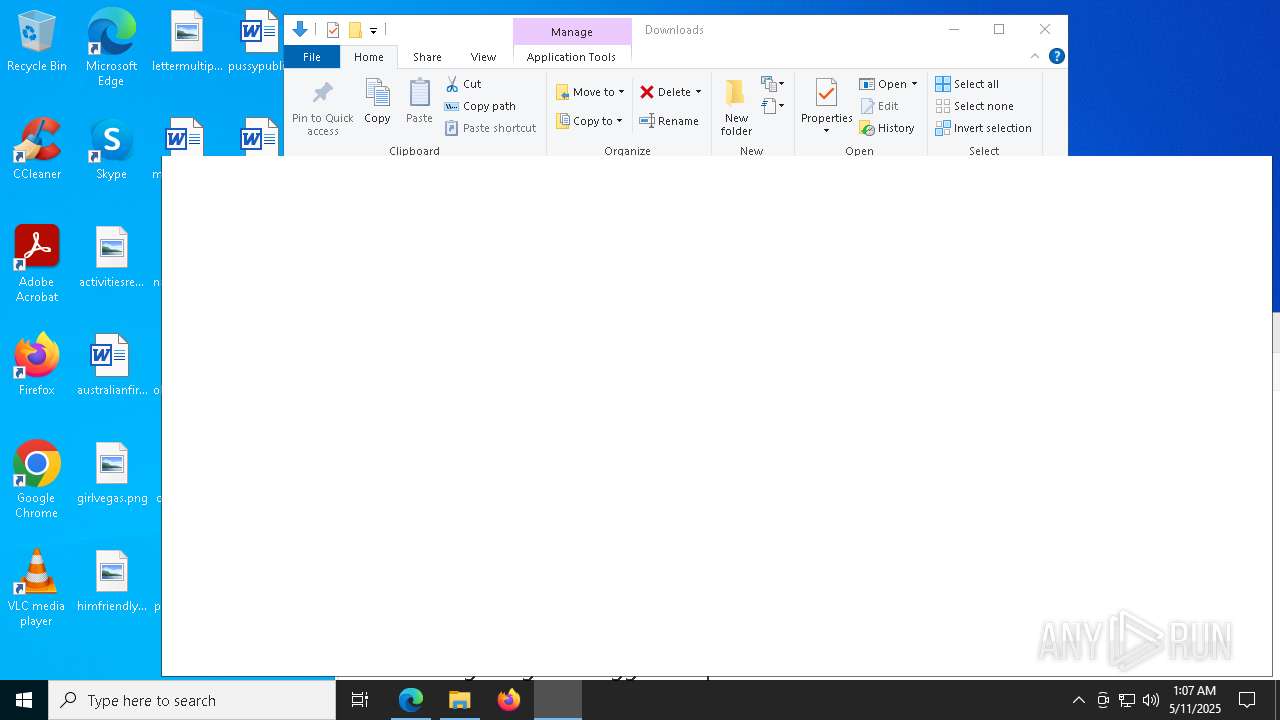Switch to the View ribbon tab
This screenshot has width=1280, height=720.
coord(483,57)
